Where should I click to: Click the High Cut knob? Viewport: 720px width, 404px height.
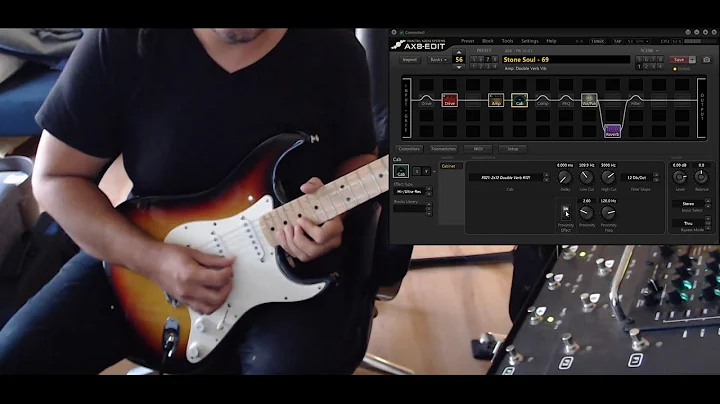(x=608, y=177)
